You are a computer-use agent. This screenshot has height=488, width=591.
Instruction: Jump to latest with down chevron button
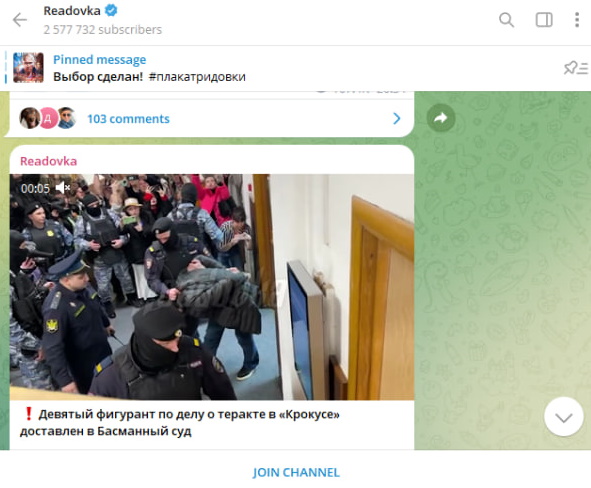pyautogui.click(x=563, y=417)
